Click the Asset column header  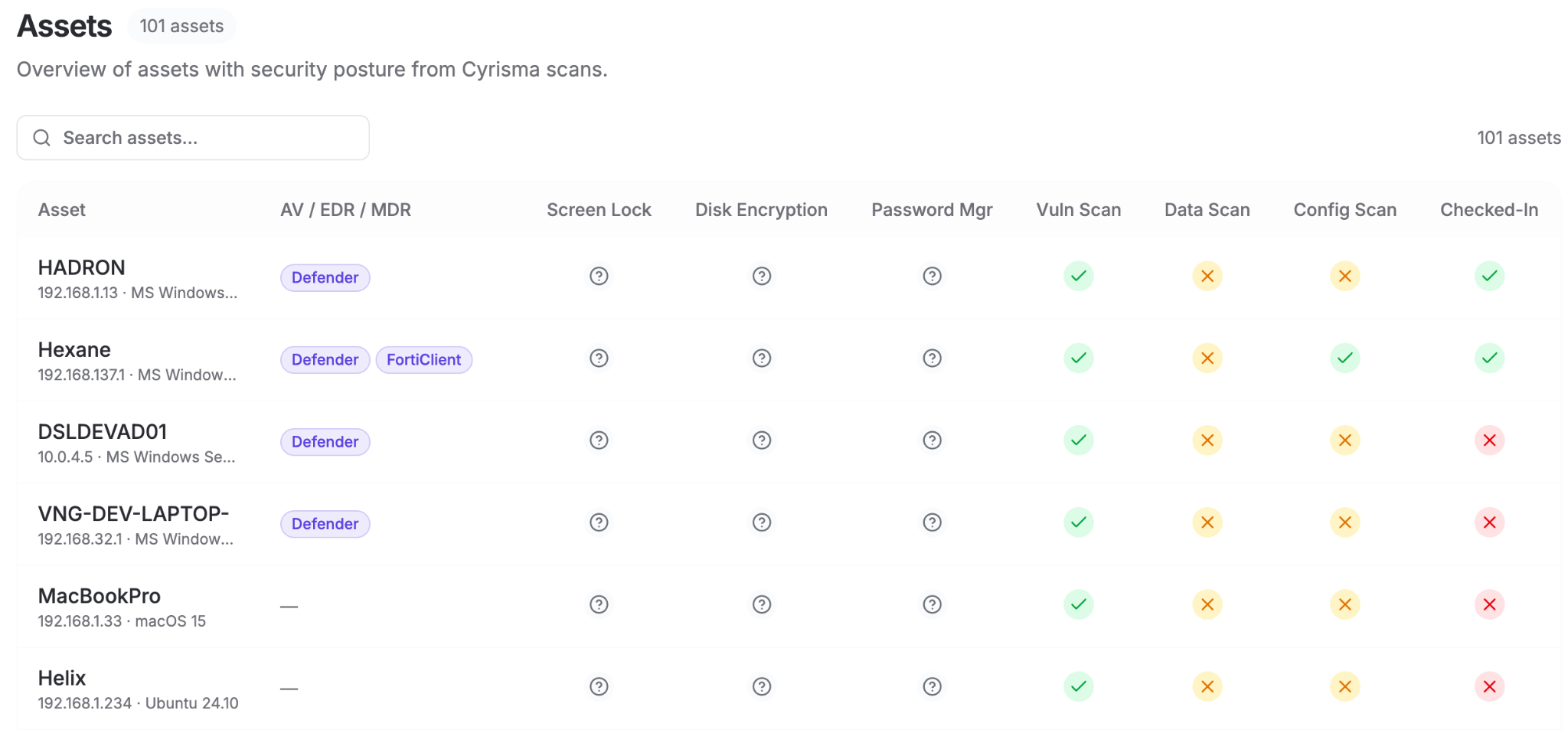point(62,210)
